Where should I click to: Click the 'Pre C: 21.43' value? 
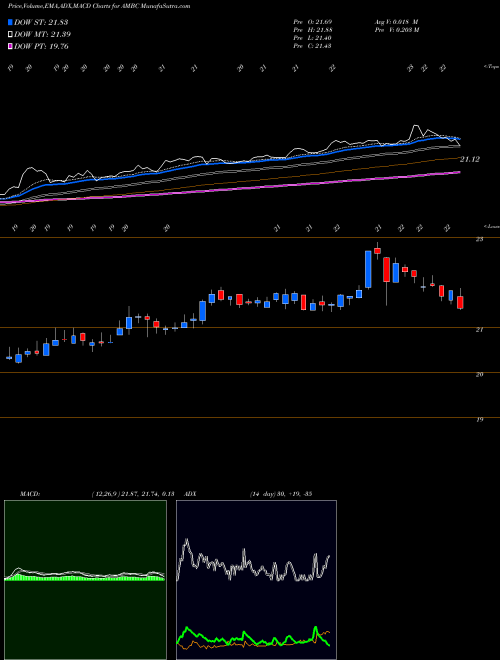(312, 46)
